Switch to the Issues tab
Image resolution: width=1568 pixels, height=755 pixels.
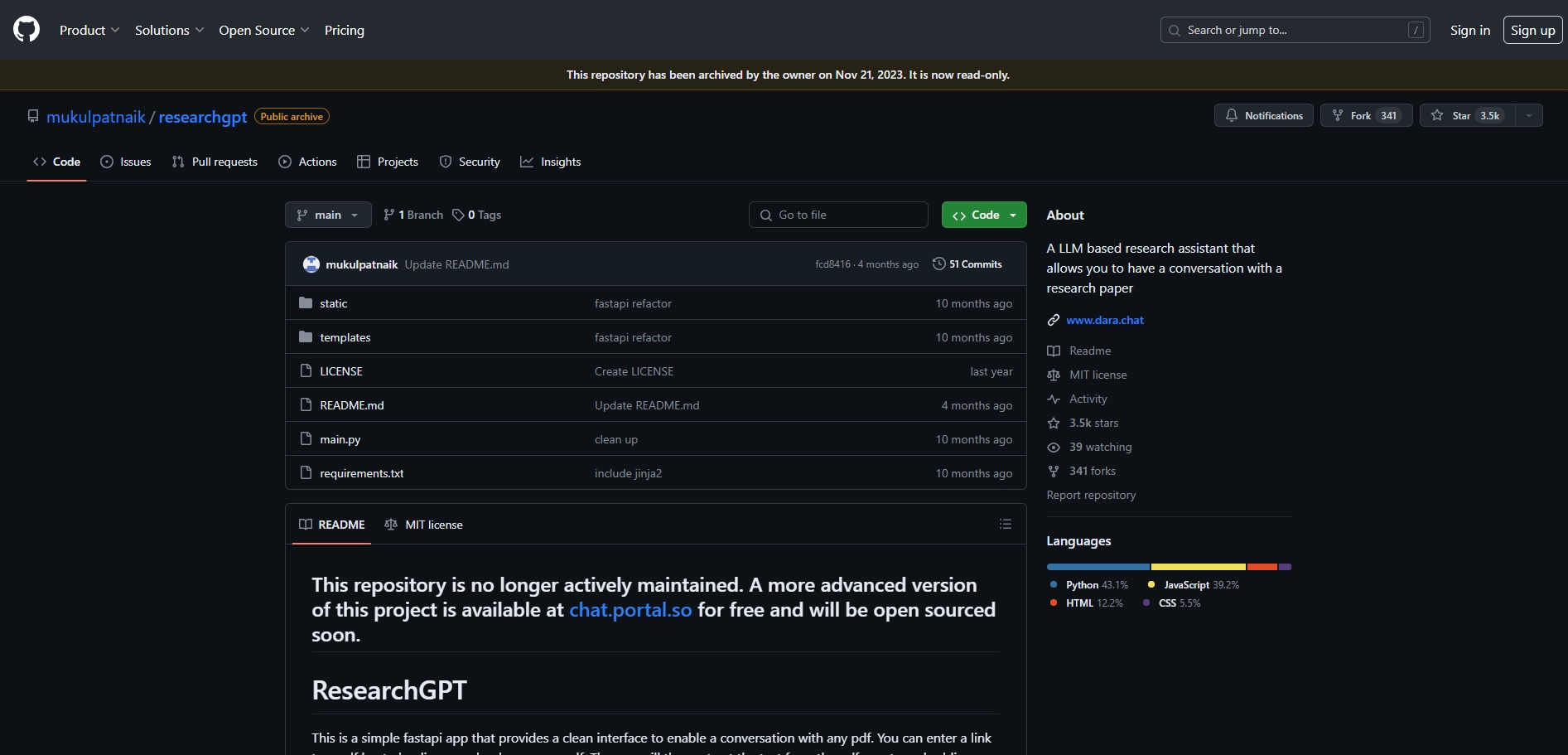(126, 162)
